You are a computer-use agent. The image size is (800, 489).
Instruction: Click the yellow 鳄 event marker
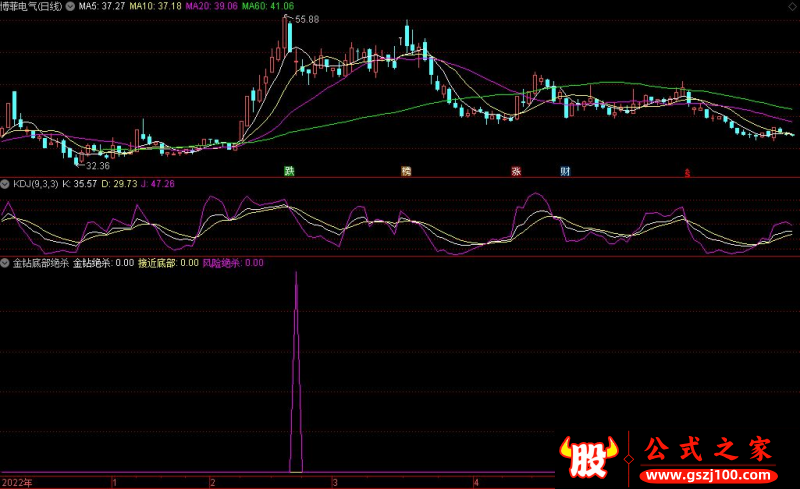coord(406,171)
